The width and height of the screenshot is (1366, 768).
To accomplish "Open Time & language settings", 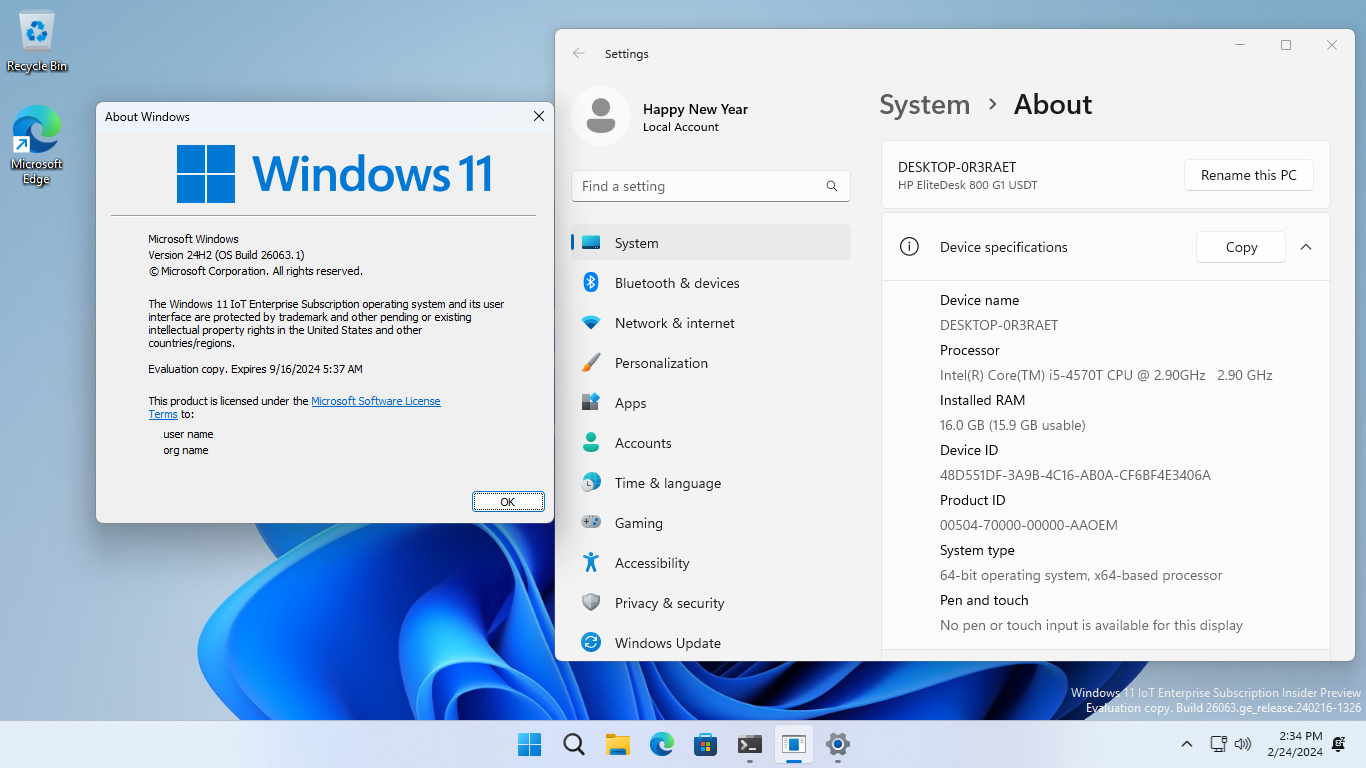I will pyautogui.click(x=711, y=483).
